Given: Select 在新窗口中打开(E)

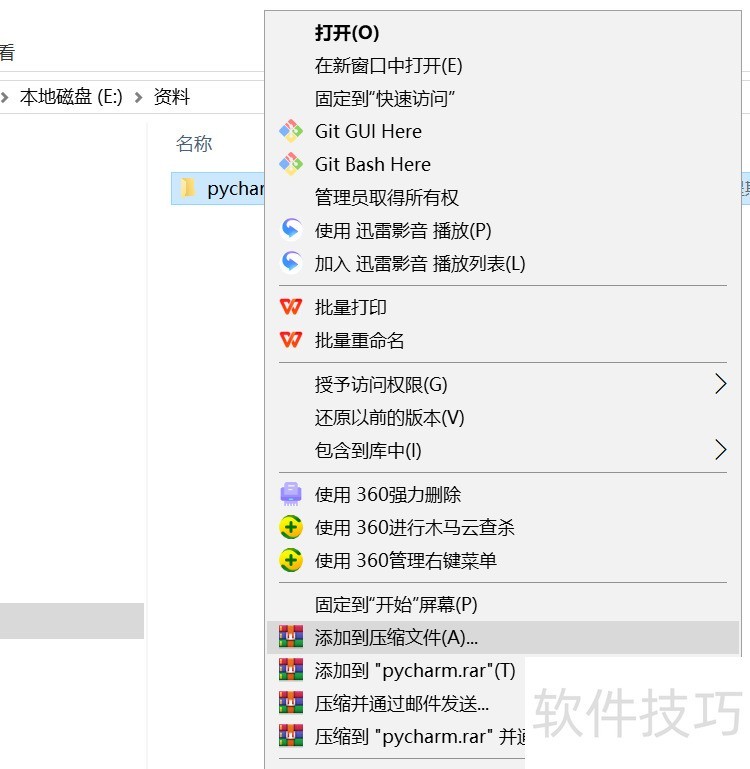Looking at the screenshot, I should pyautogui.click(x=503, y=66).
